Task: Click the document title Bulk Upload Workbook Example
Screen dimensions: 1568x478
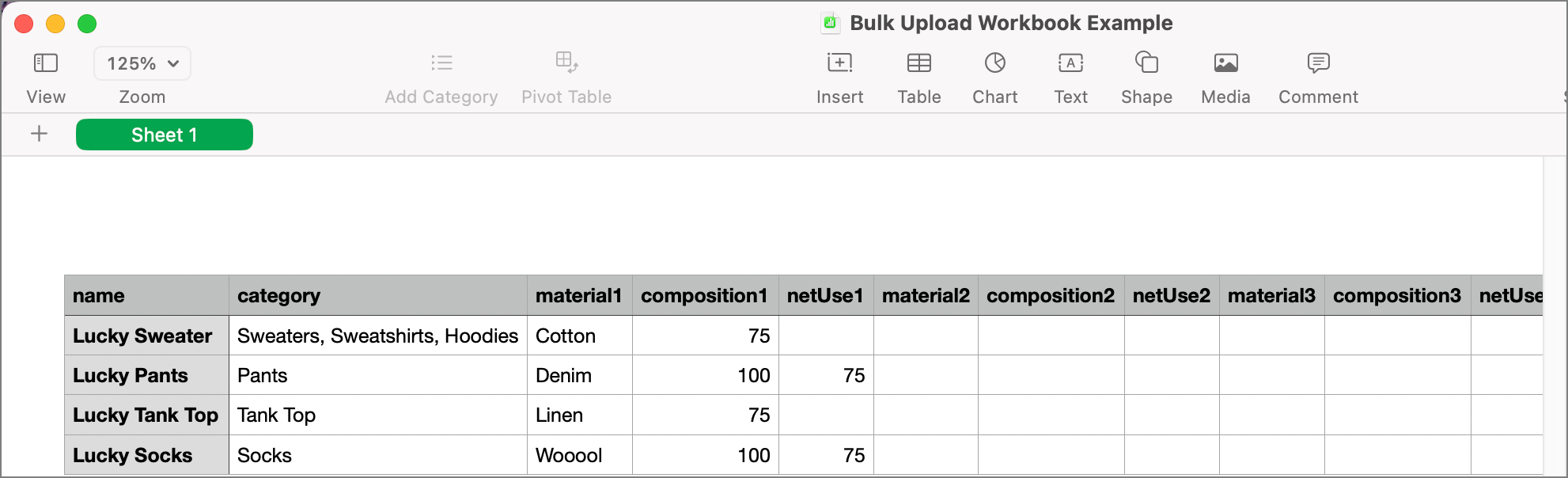Action: (x=1011, y=23)
